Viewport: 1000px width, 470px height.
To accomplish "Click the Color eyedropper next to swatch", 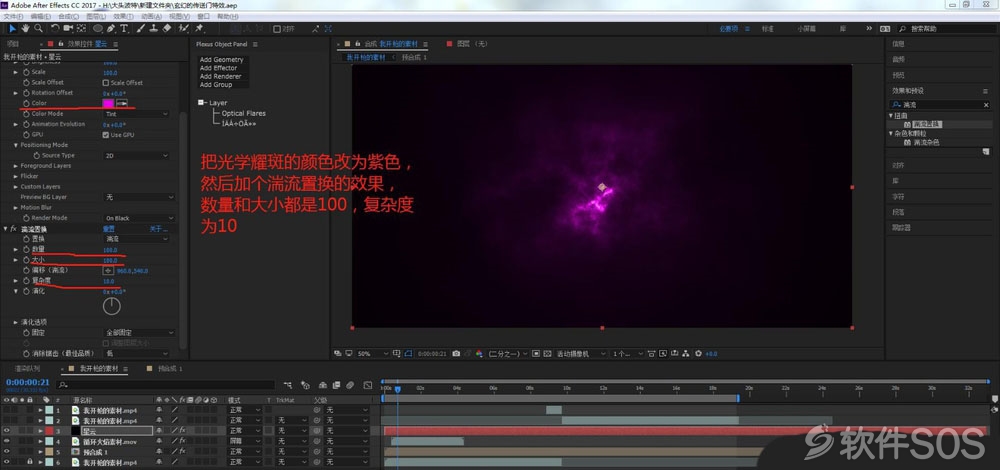I will coord(122,103).
